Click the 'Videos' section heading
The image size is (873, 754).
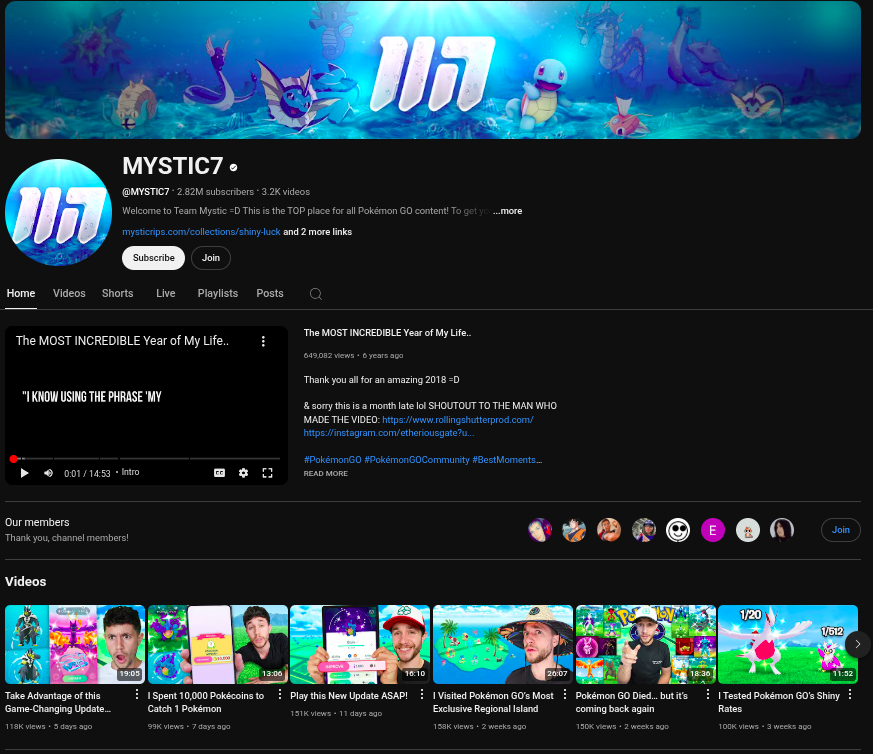[26, 581]
